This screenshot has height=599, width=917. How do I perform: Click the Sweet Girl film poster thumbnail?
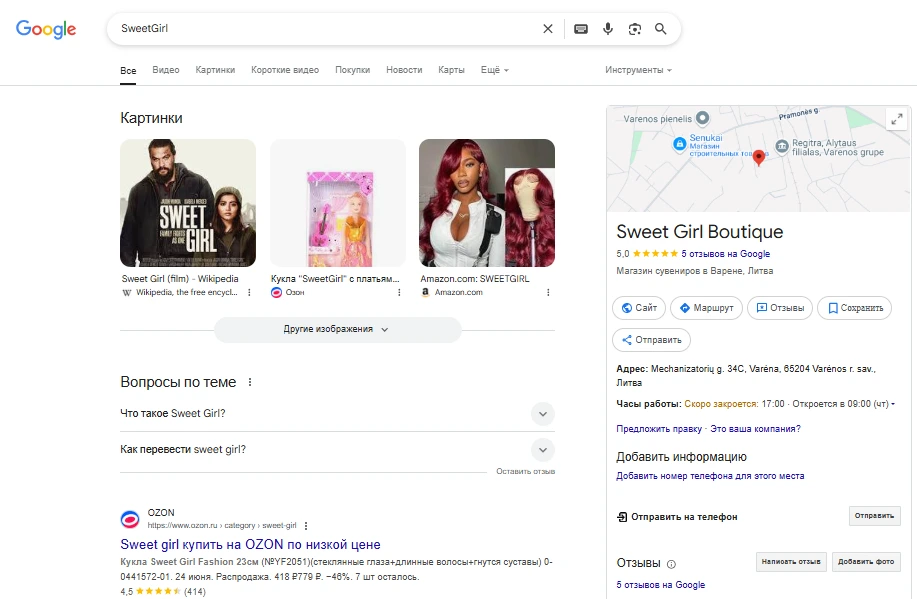pos(188,203)
